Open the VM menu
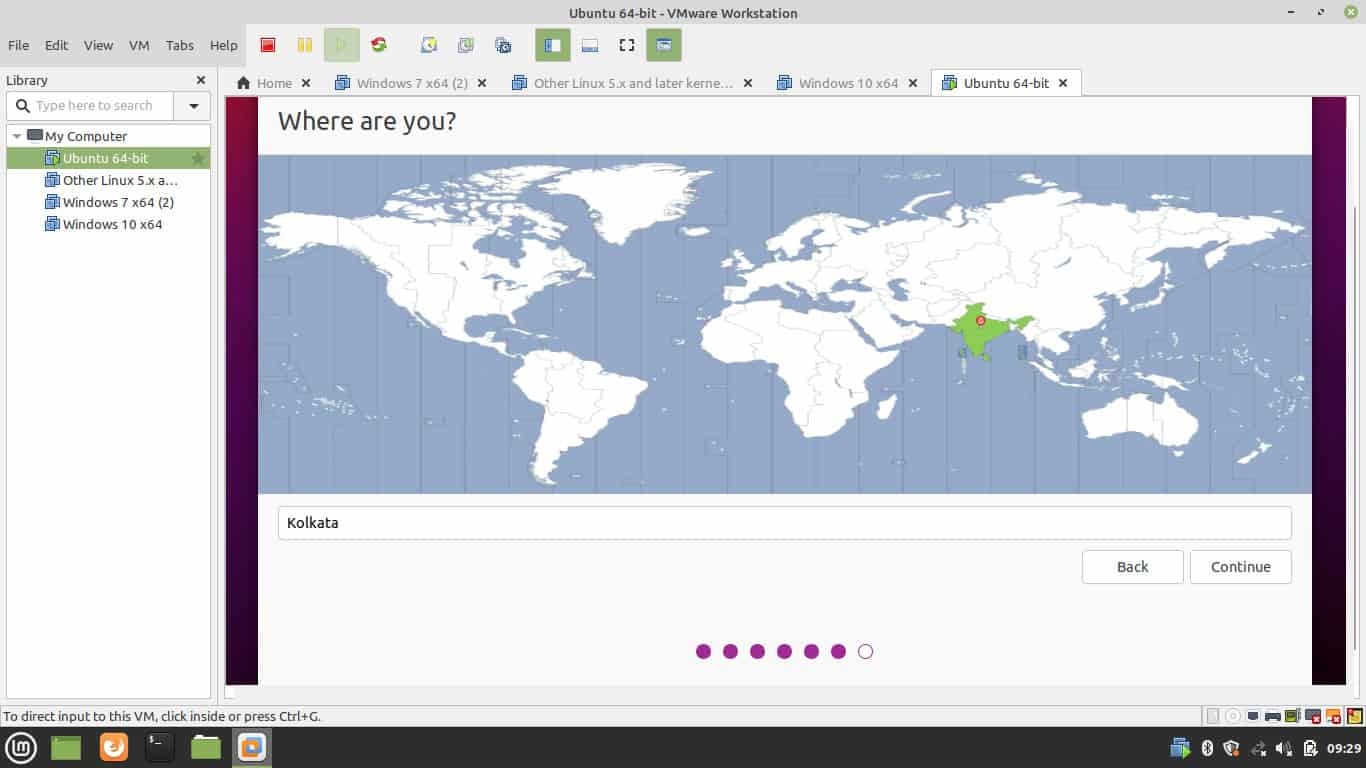This screenshot has width=1366, height=768. pyautogui.click(x=139, y=45)
